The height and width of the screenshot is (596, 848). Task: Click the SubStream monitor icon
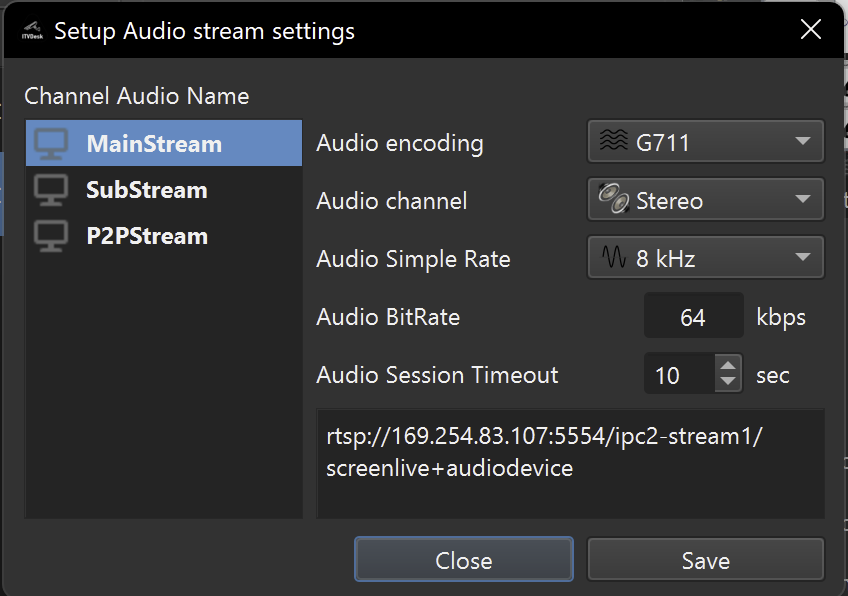[51, 190]
